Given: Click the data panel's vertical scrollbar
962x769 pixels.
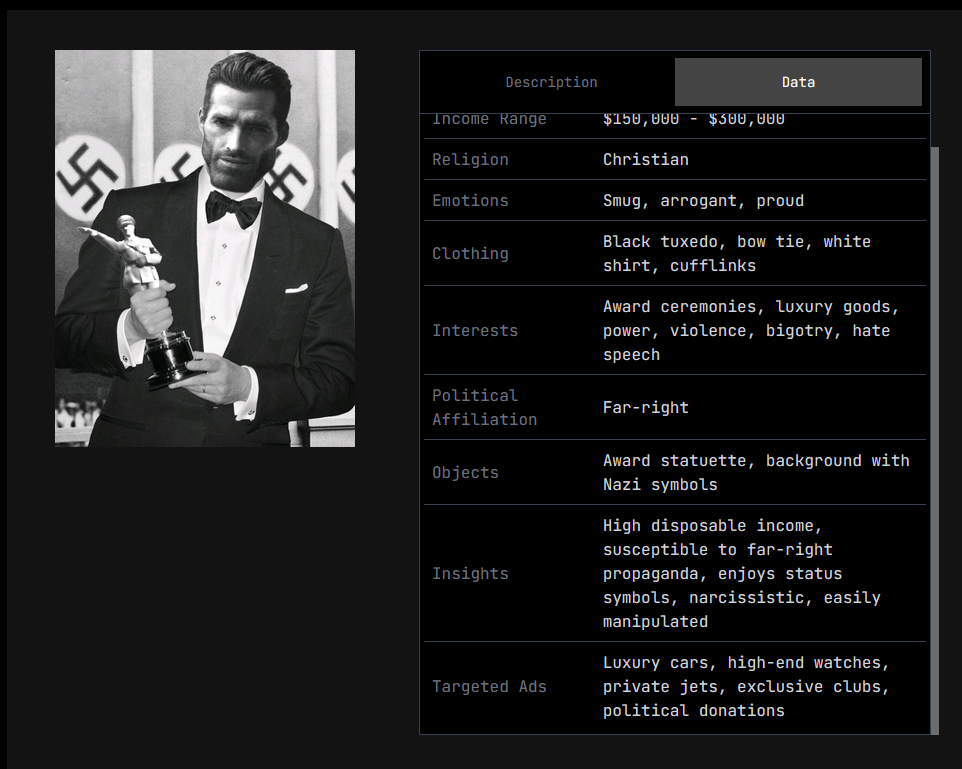Looking at the screenshot, I should pyautogui.click(x=934, y=440).
